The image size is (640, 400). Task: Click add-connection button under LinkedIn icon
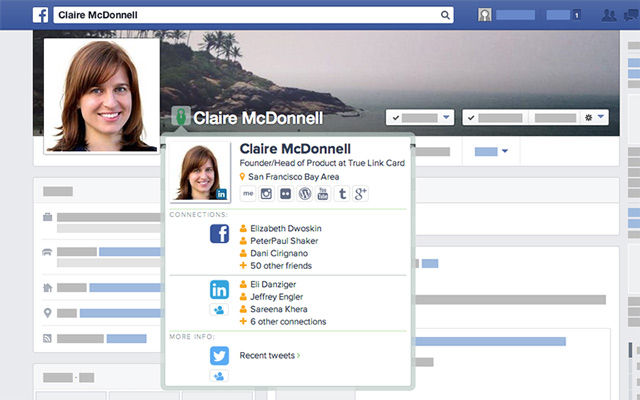pos(219,310)
